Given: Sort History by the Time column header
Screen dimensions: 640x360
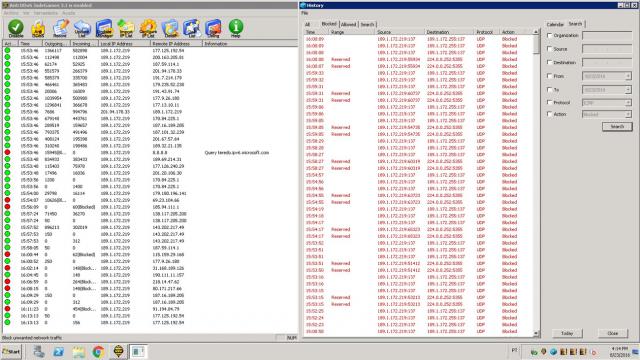Looking at the screenshot, I should tap(316, 32).
